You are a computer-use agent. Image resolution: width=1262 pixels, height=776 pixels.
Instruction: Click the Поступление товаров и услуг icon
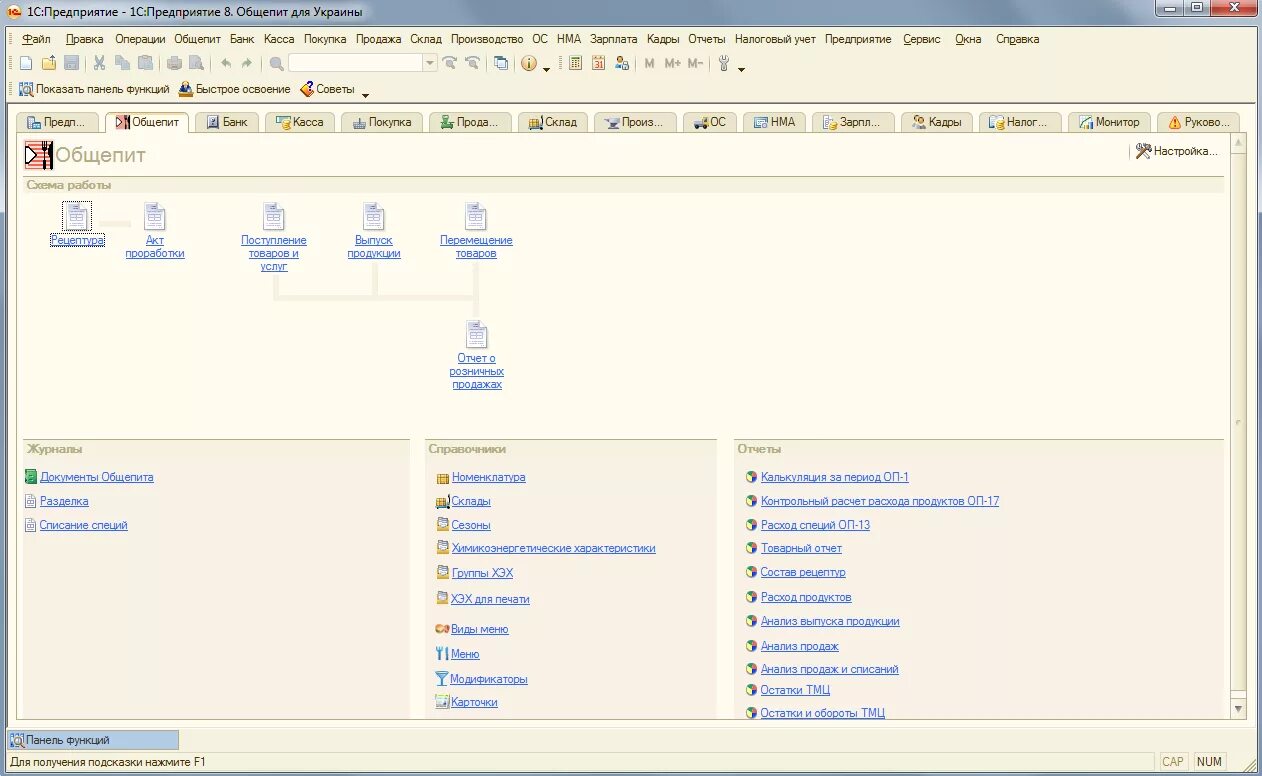pyautogui.click(x=273, y=216)
